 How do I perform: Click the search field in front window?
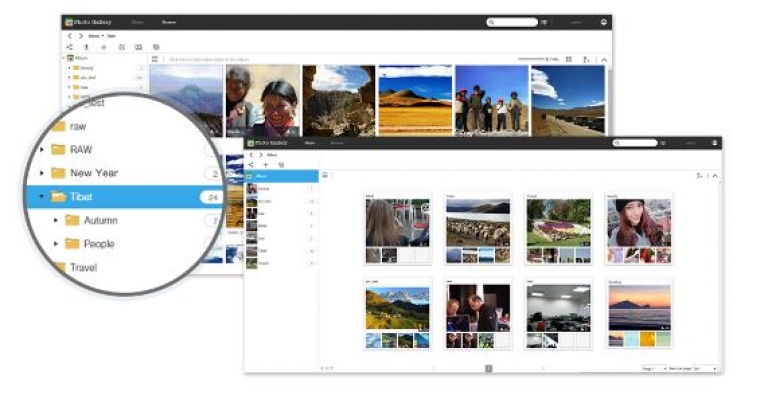[x=635, y=143]
